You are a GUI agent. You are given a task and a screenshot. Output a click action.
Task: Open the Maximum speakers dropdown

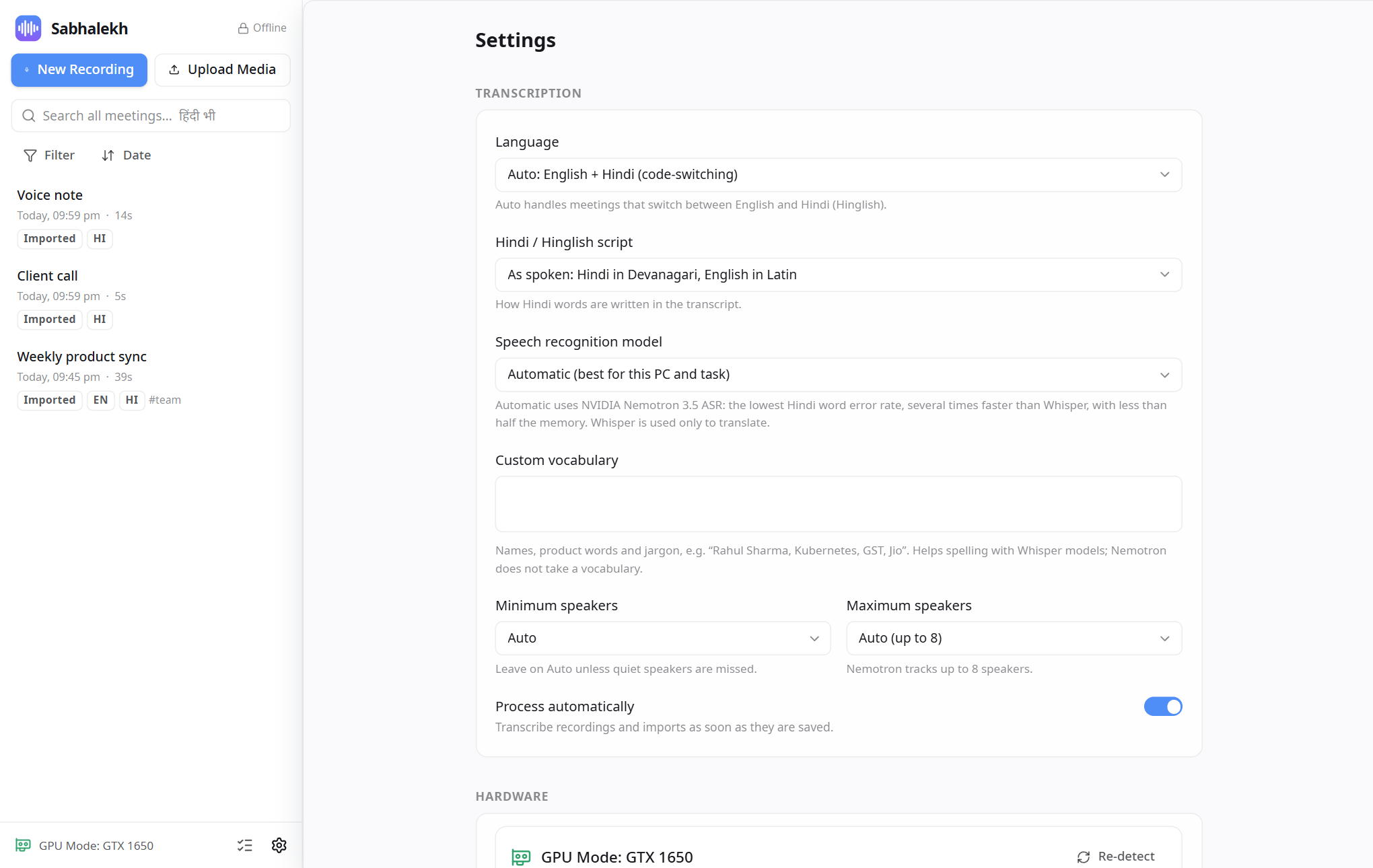click(x=1014, y=638)
